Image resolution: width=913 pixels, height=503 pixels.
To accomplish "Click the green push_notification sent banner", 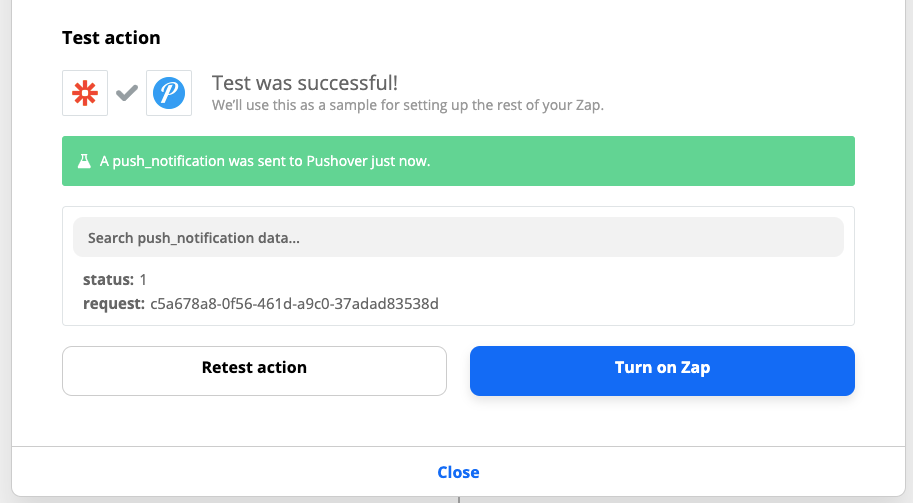I will (x=600, y=161).
